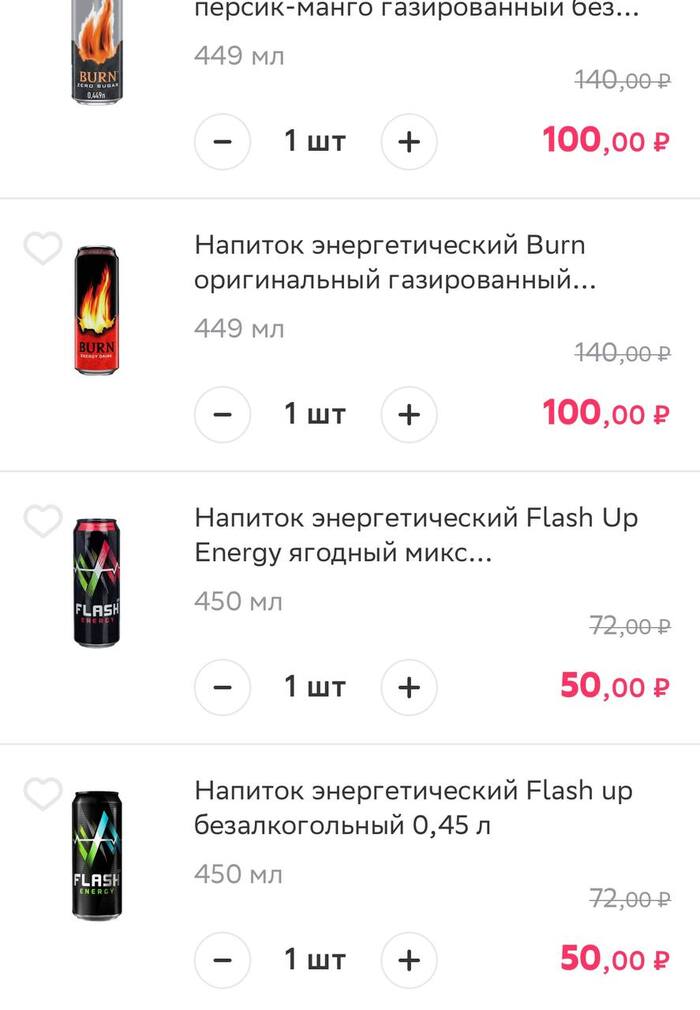The width and height of the screenshot is (700, 1010).
Task: Open Burn original can product image
Action: click(96, 311)
